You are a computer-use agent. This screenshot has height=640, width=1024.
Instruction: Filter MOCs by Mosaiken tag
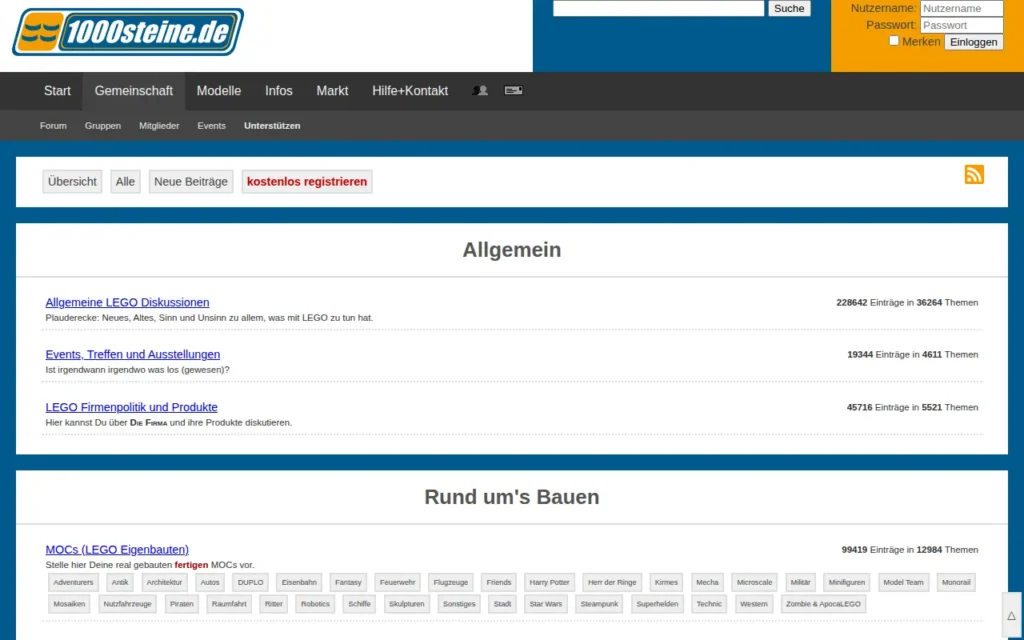coord(69,604)
